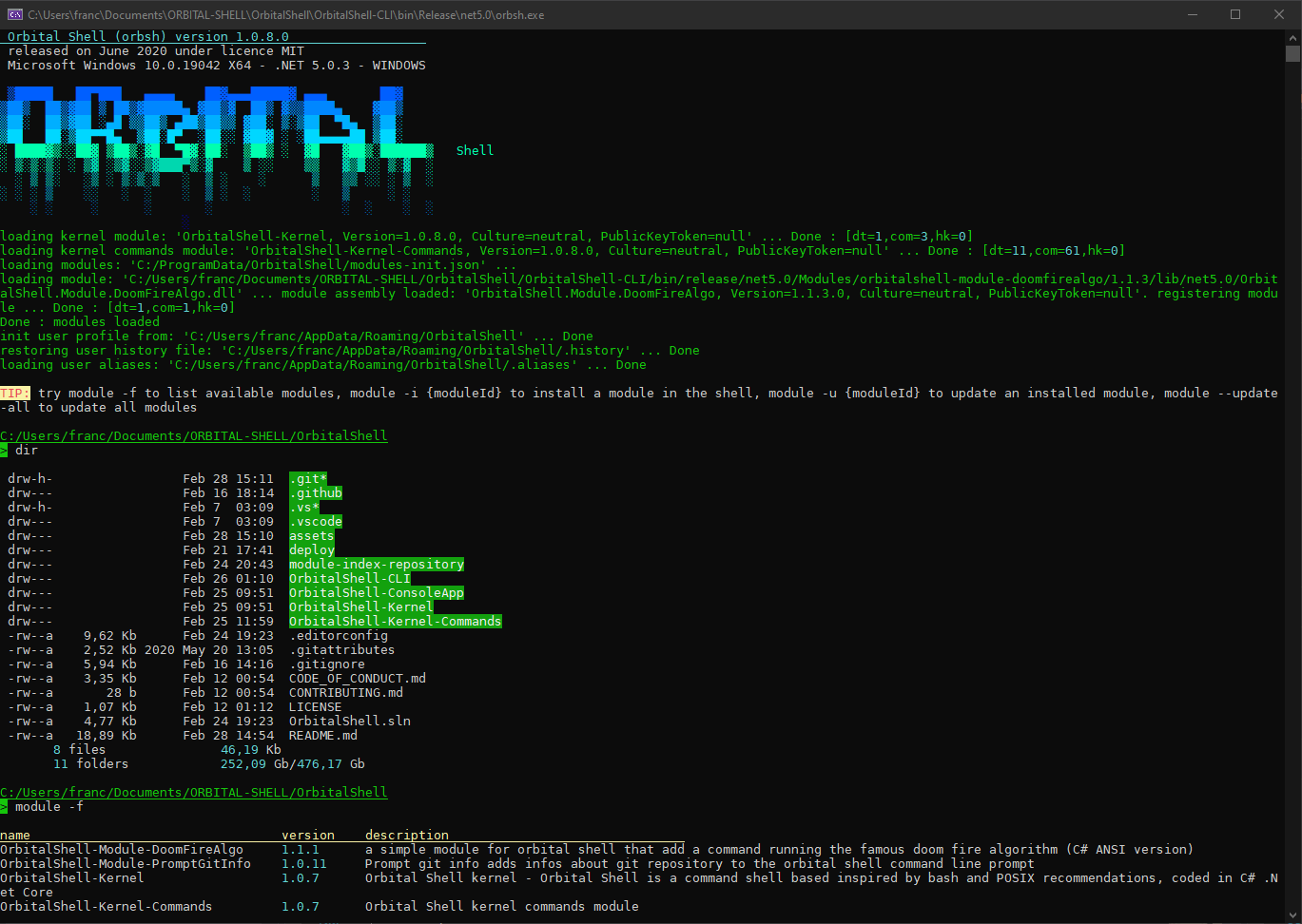Click the 'loading user aliases' log line
The width and height of the screenshot is (1302, 924).
323,364
